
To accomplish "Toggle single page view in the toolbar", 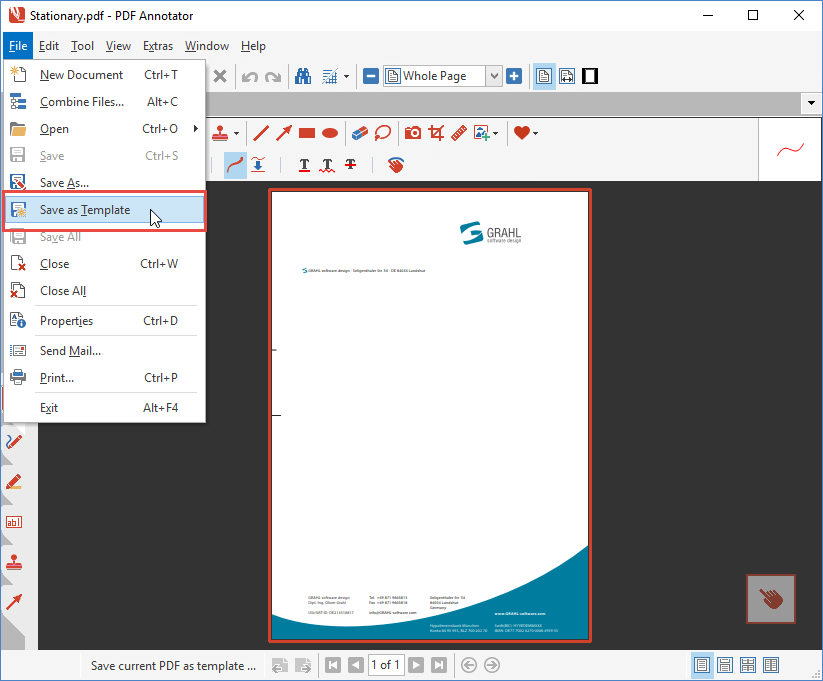I will [543, 76].
